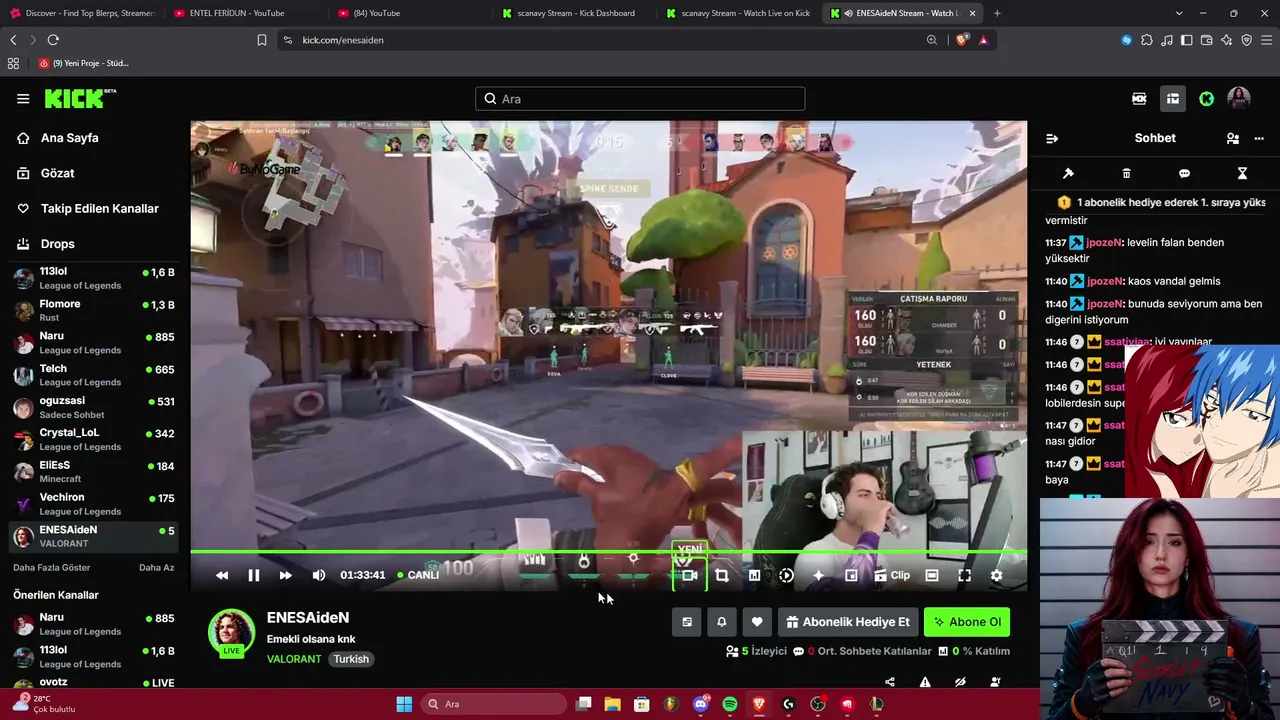Open player settings gear
Image resolution: width=1280 pixels, height=720 pixels.
(996, 575)
